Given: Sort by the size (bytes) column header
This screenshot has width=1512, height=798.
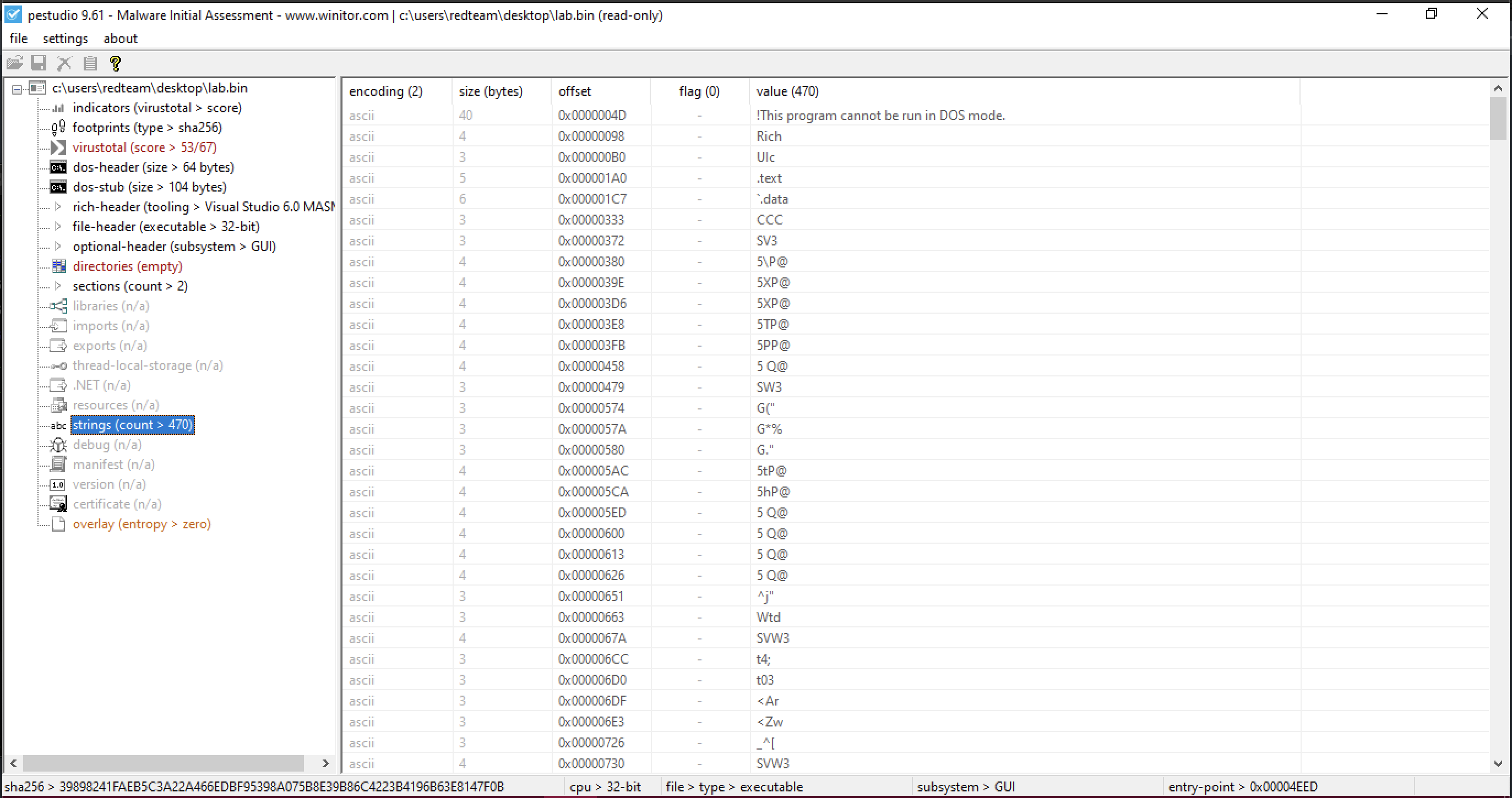Looking at the screenshot, I should tap(502, 91).
